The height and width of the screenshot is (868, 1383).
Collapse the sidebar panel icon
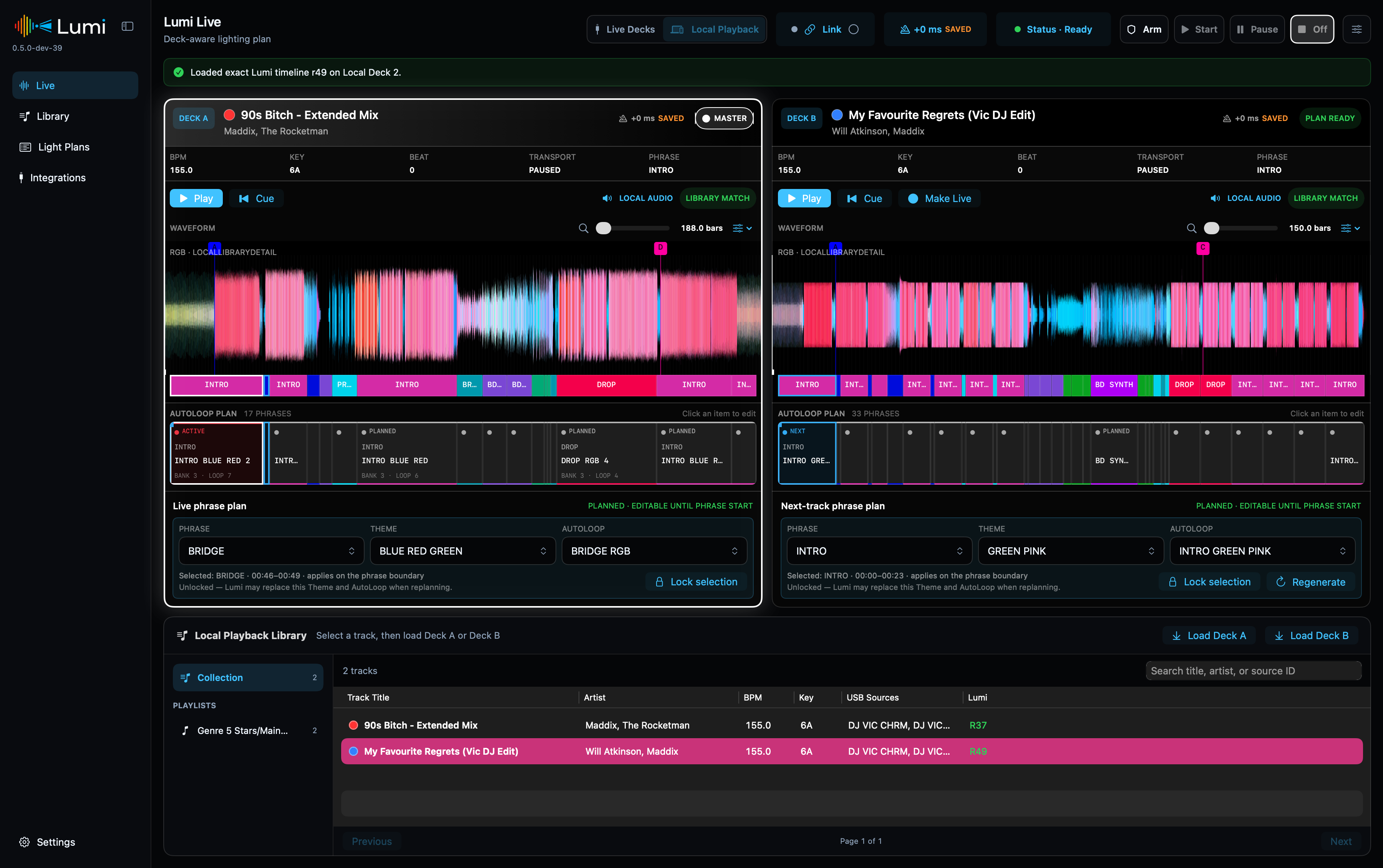tap(128, 27)
